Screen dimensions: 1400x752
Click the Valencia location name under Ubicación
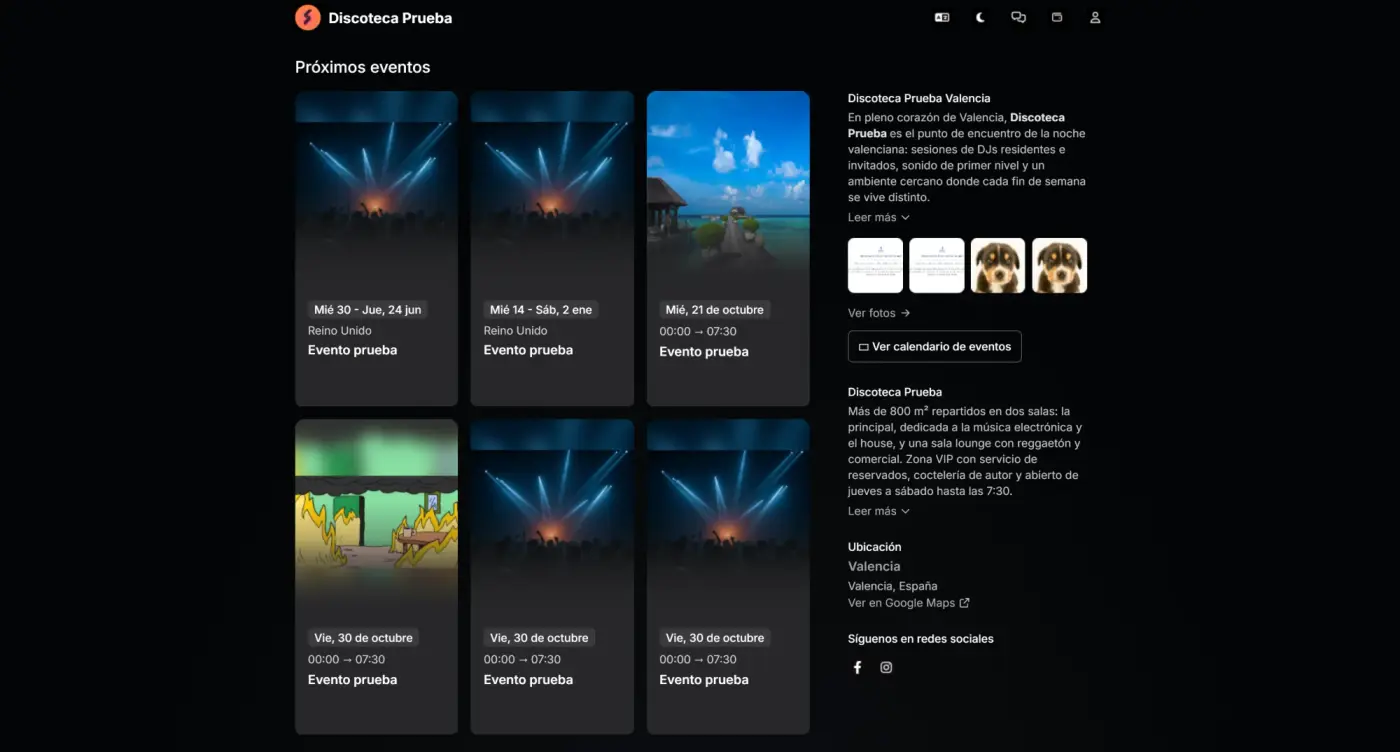(874, 566)
